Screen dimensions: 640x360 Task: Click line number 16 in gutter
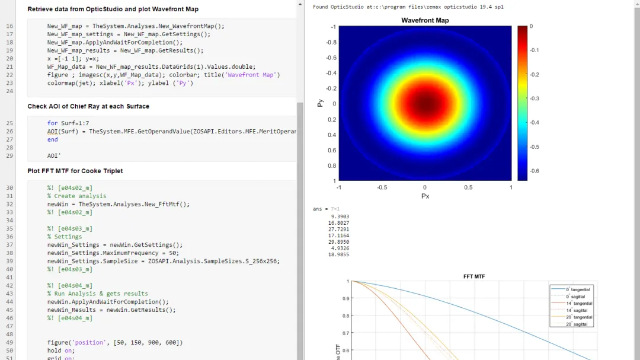click(x=9, y=26)
